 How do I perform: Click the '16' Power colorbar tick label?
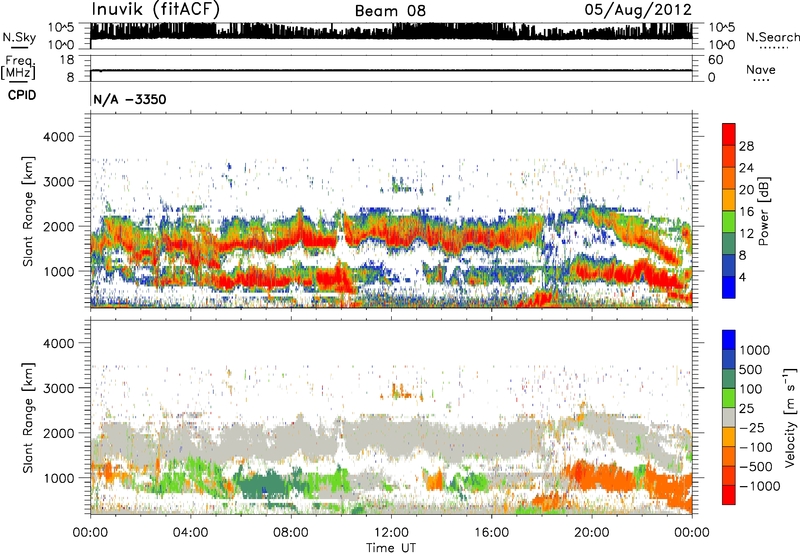[746, 212]
